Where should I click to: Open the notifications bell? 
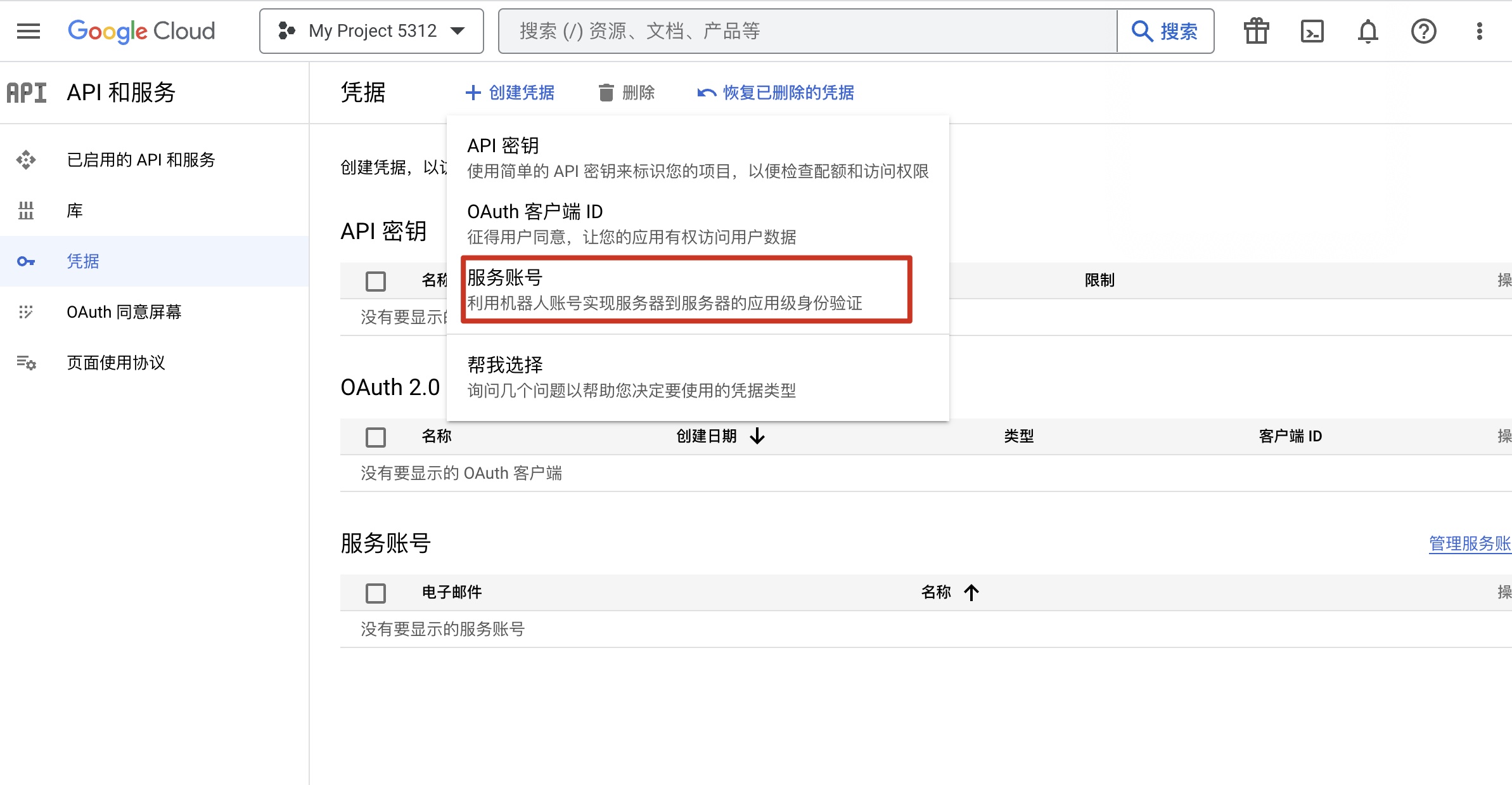1368,31
